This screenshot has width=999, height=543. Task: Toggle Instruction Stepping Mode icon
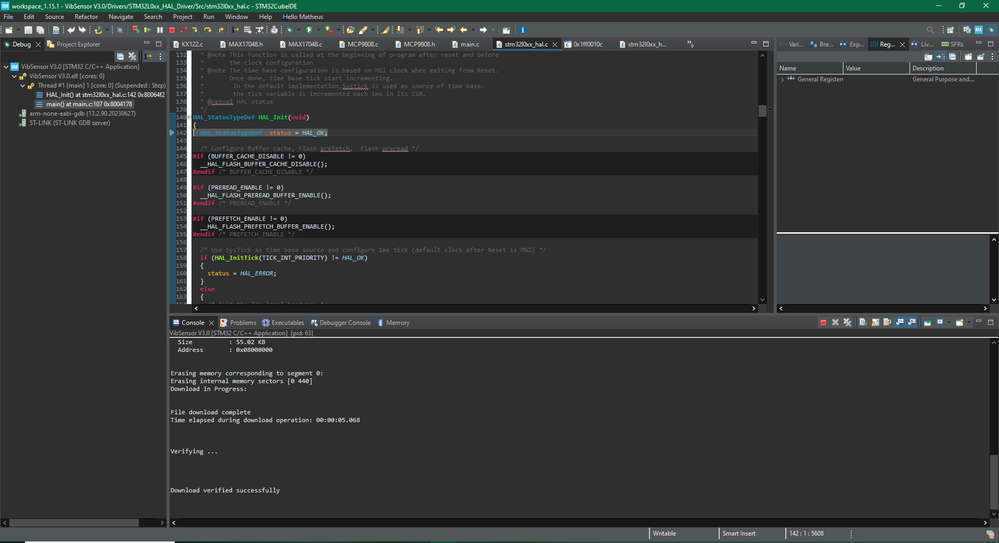click(x=235, y=30)
